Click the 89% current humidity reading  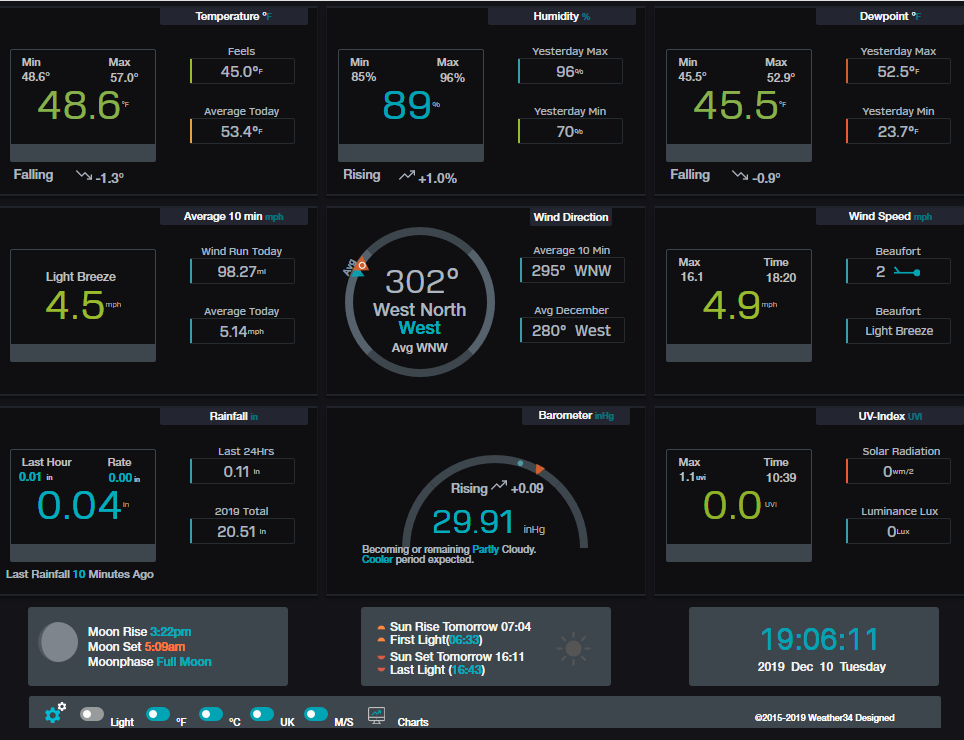click(406, 105)
